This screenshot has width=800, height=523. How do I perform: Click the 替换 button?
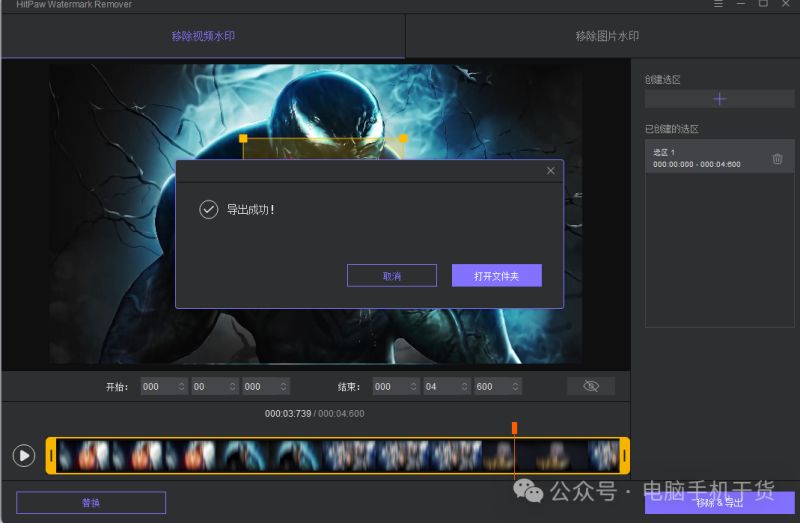tap(91, 503)
